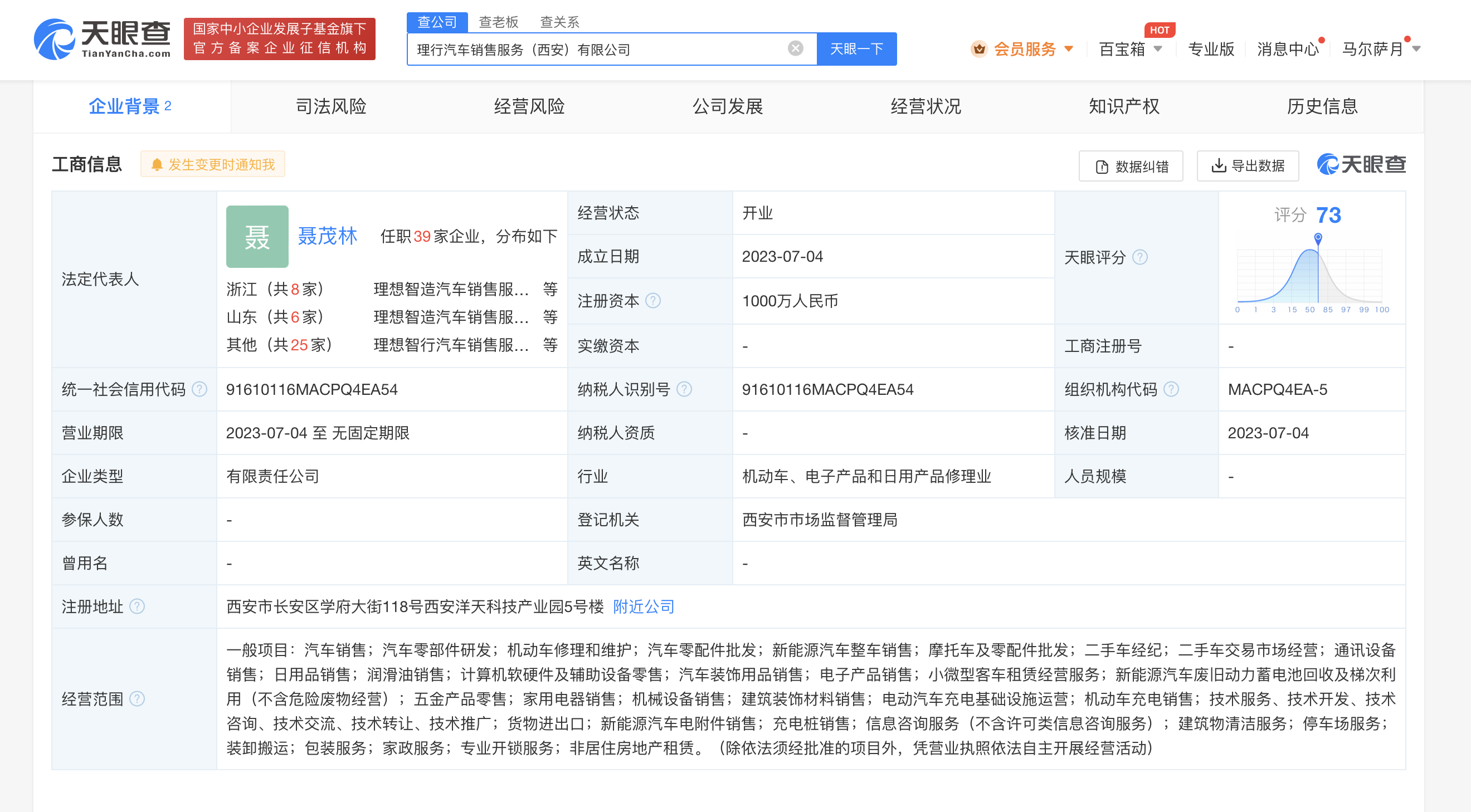Click credit code 91610116MACPQ4EA54 under 统一社会信用代码
The width and height of the screenshot is (1471, 812).
(x=312, y=389)
